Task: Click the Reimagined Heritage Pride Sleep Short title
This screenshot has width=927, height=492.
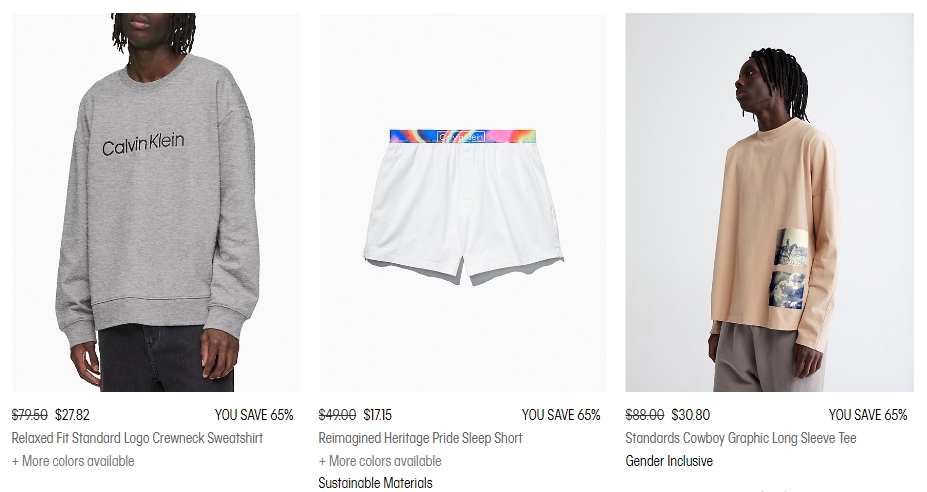Action: 420,438
